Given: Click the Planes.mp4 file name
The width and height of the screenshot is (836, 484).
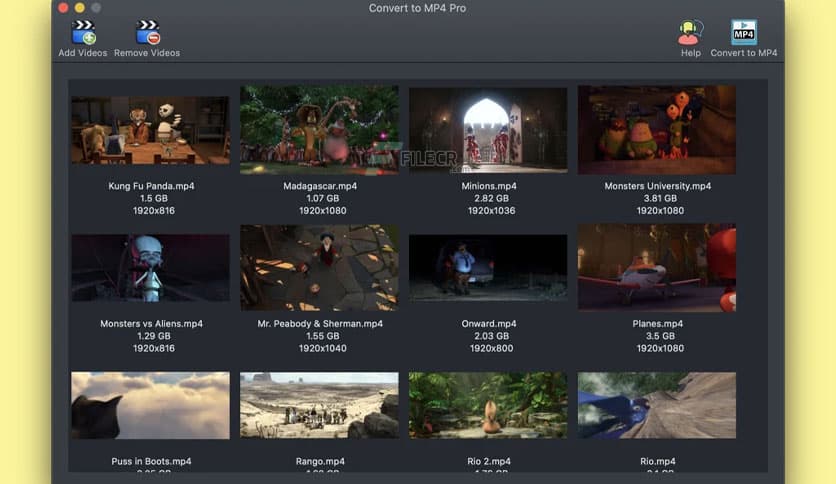Looking at the screenshot, I should [x=657, y=324].
